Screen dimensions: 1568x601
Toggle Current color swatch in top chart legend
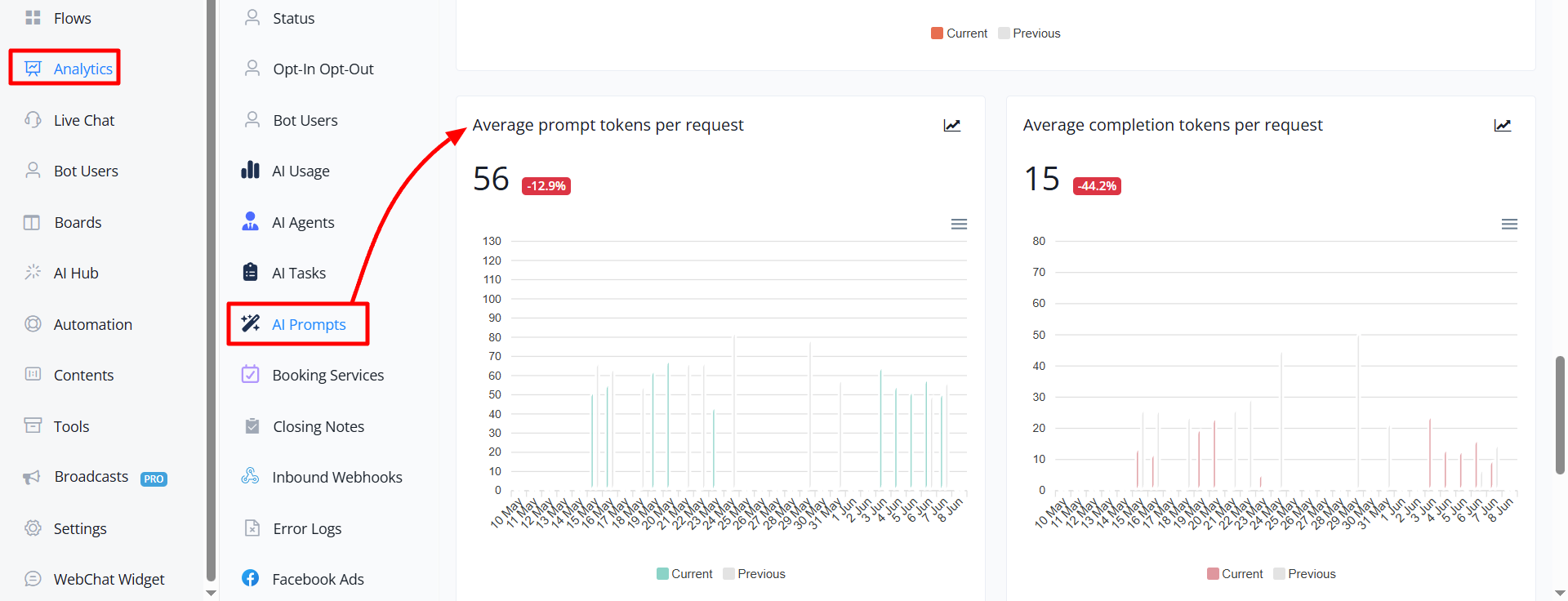tap(937, 33)
